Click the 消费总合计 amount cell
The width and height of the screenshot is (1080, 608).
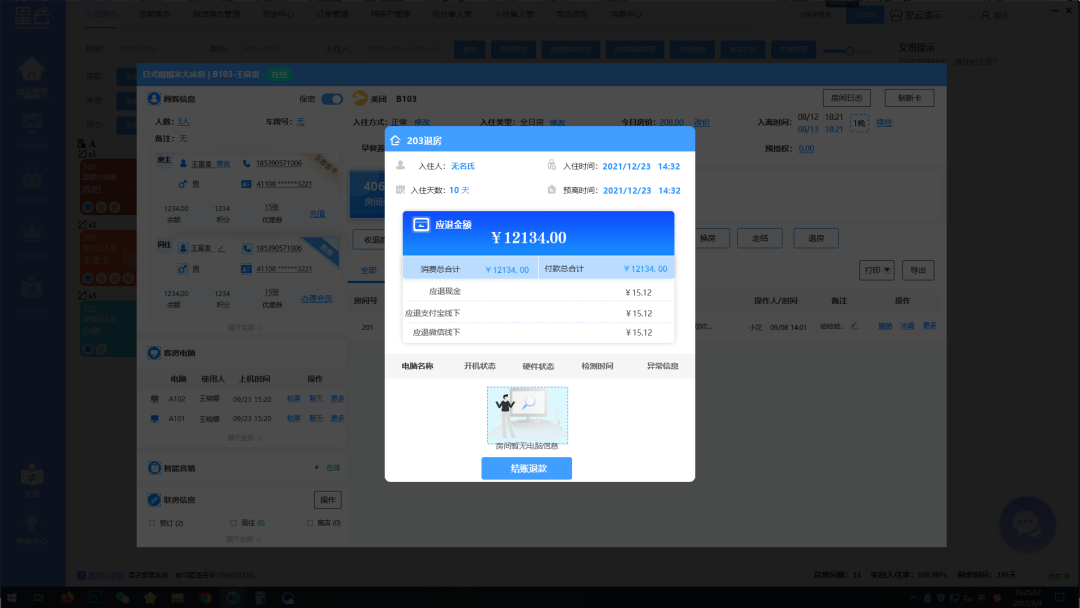click(470, 269)
